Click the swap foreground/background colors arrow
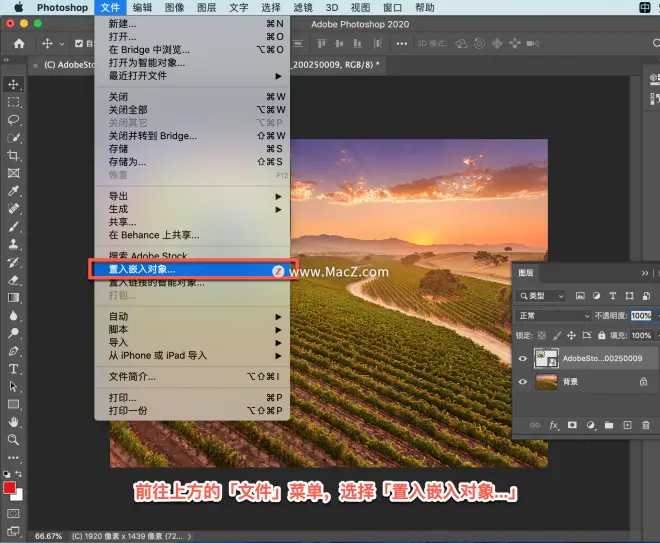The height and width of the screenshot is (543, 660). [x=19, y=474]
